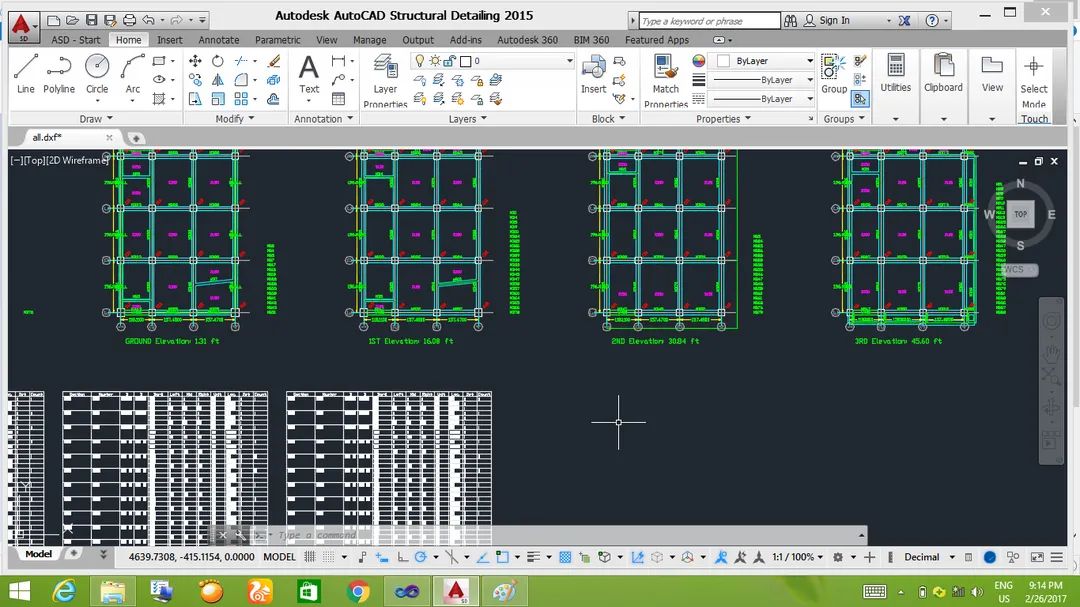The height and width of the screenshot is (607, 1080).
Task: Toggle hardware acceleration blue circle
Action: coord(990,557)
